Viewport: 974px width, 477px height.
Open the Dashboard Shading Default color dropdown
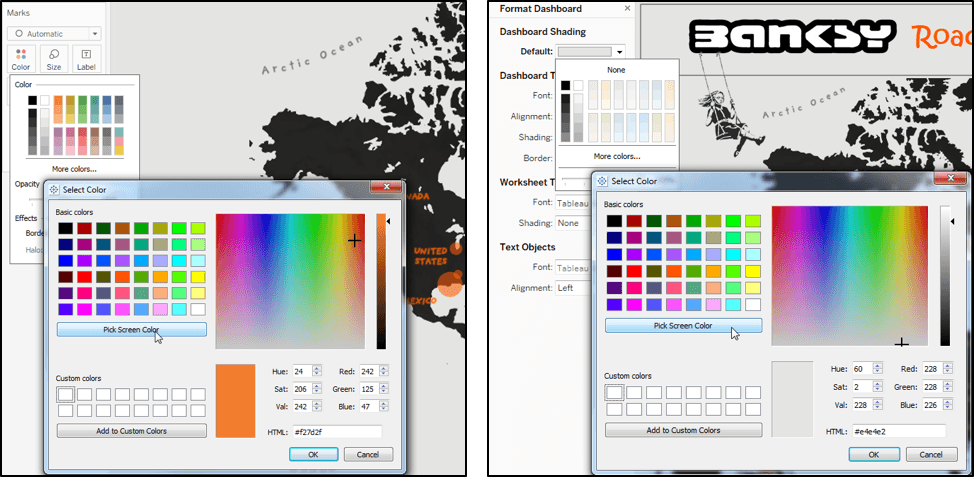pos(591,52)
